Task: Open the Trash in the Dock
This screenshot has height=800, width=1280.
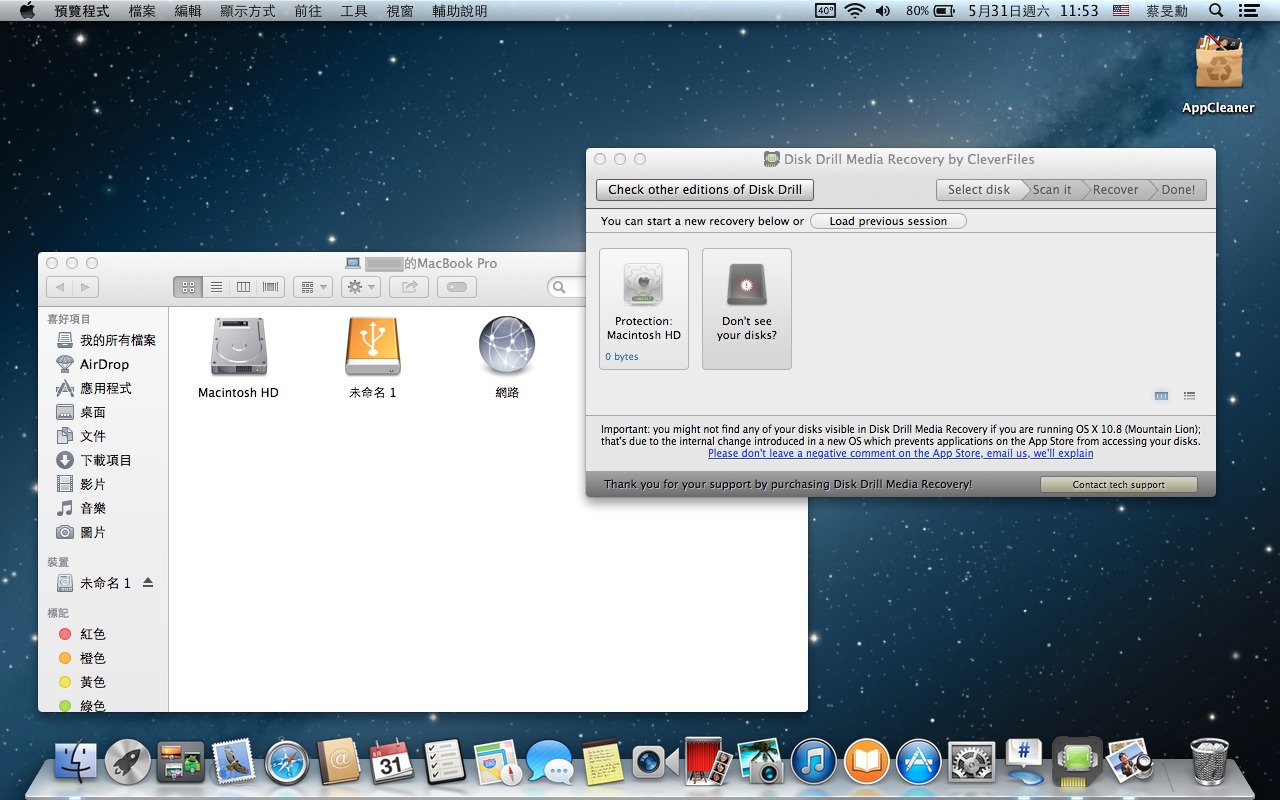Action: coord(1210,763)
